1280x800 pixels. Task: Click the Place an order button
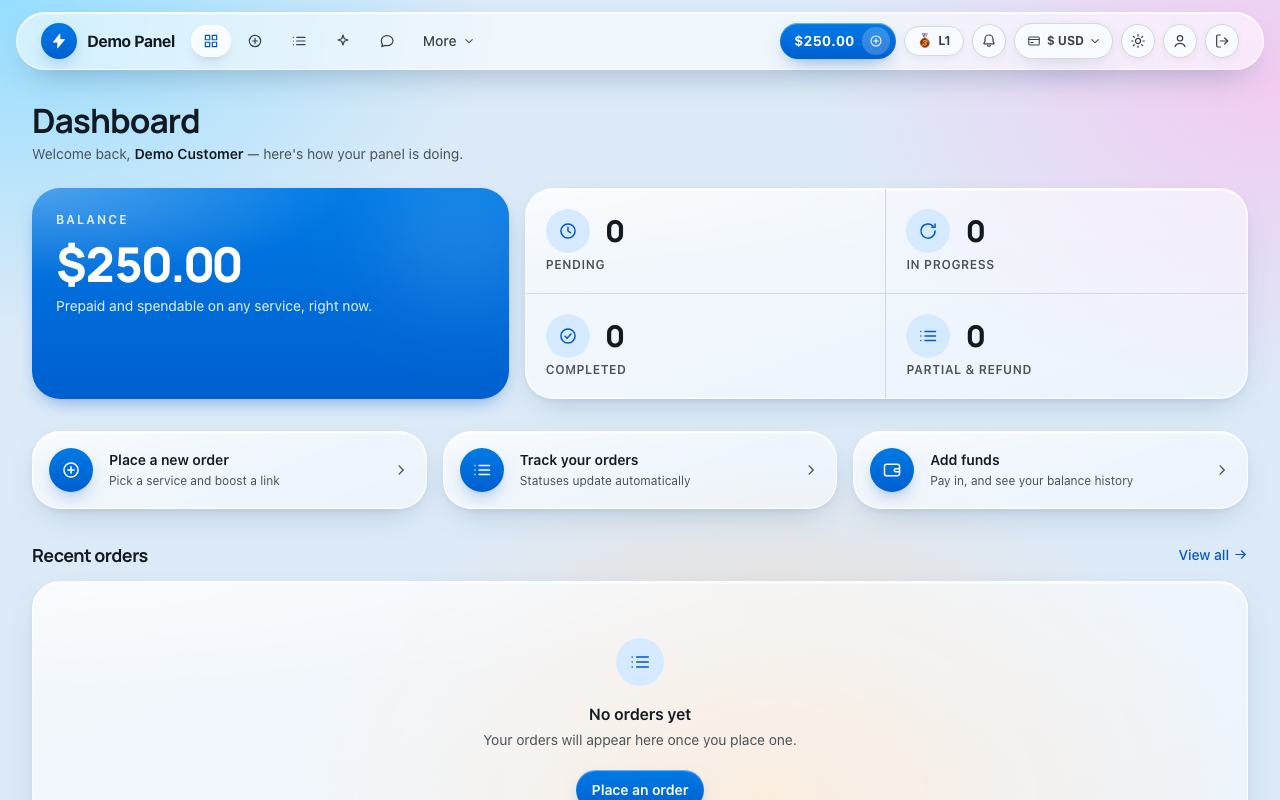pyautogui.click(x=640, y=789)
